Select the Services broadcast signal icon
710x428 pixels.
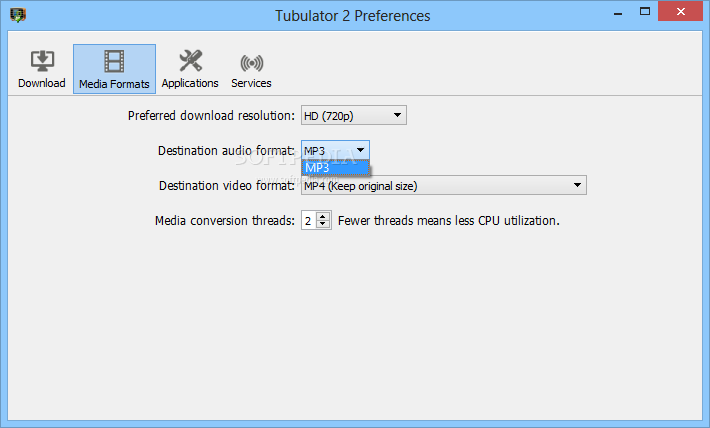click(x=252, y=63)
